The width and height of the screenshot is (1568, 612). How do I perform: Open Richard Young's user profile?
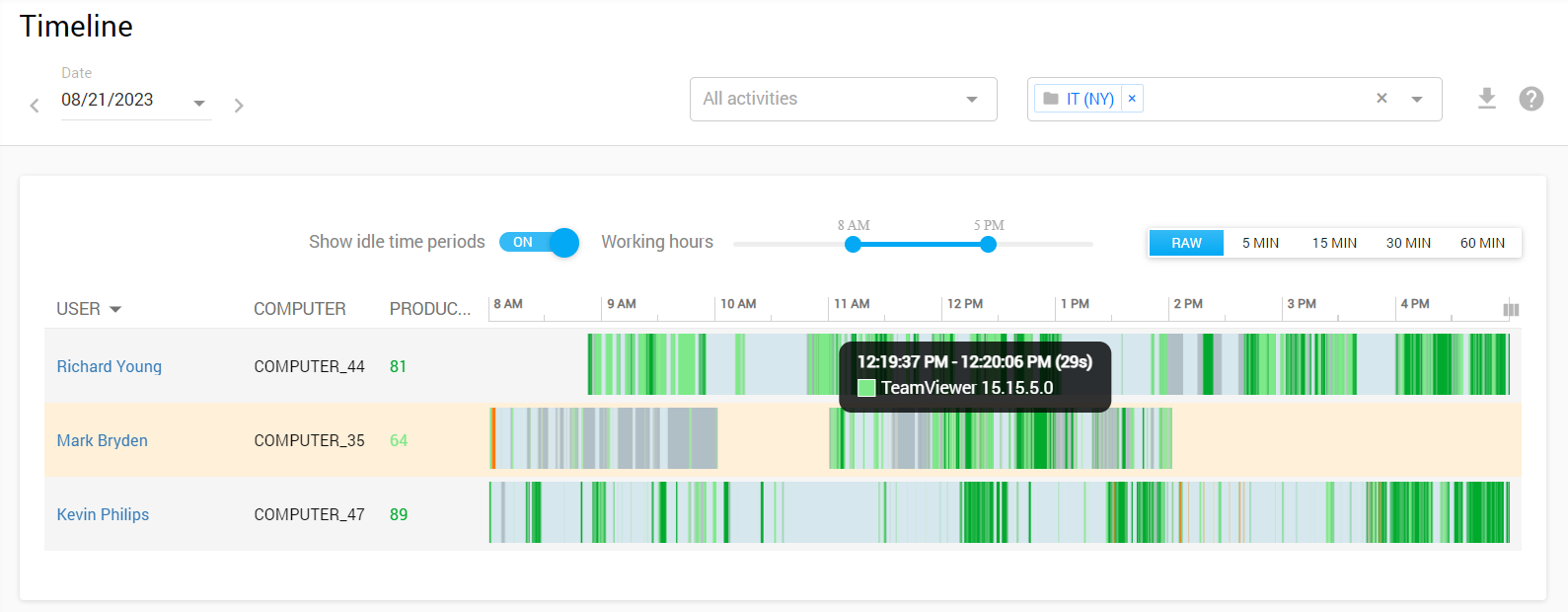(110, 366)
